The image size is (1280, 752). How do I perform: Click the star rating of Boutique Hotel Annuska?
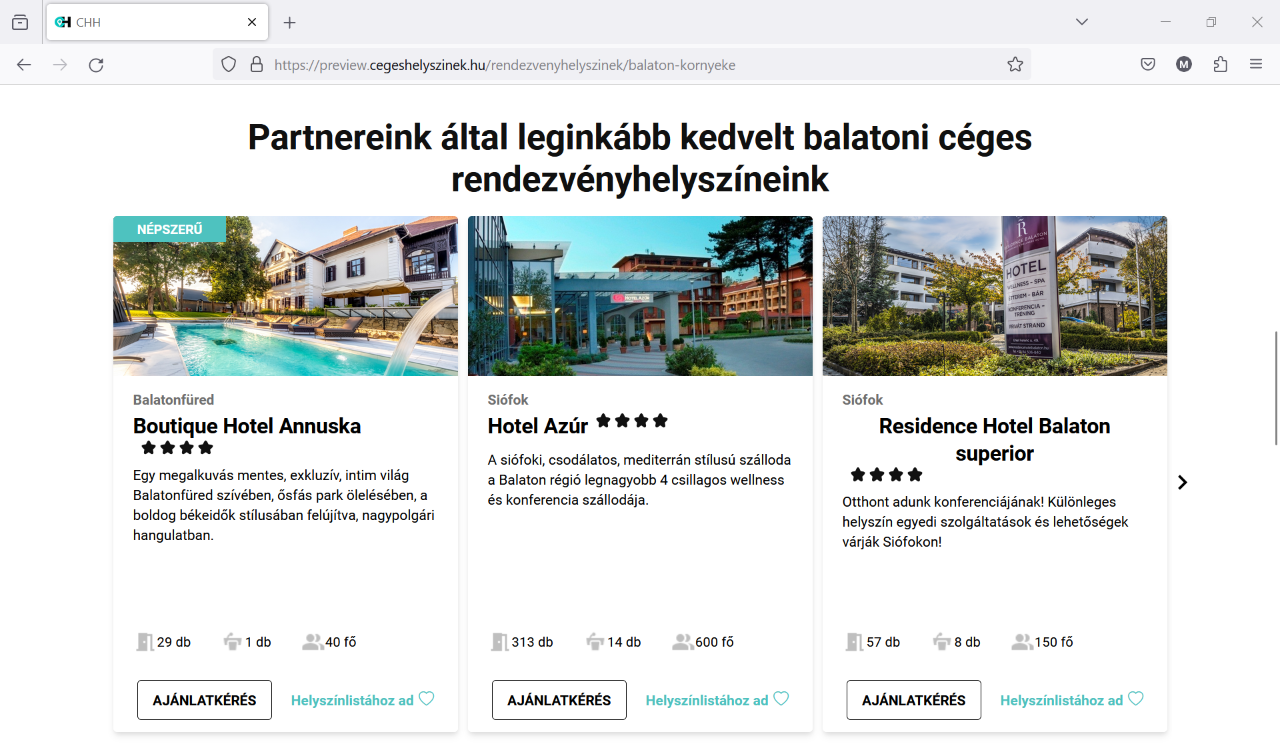click(177, 448)
